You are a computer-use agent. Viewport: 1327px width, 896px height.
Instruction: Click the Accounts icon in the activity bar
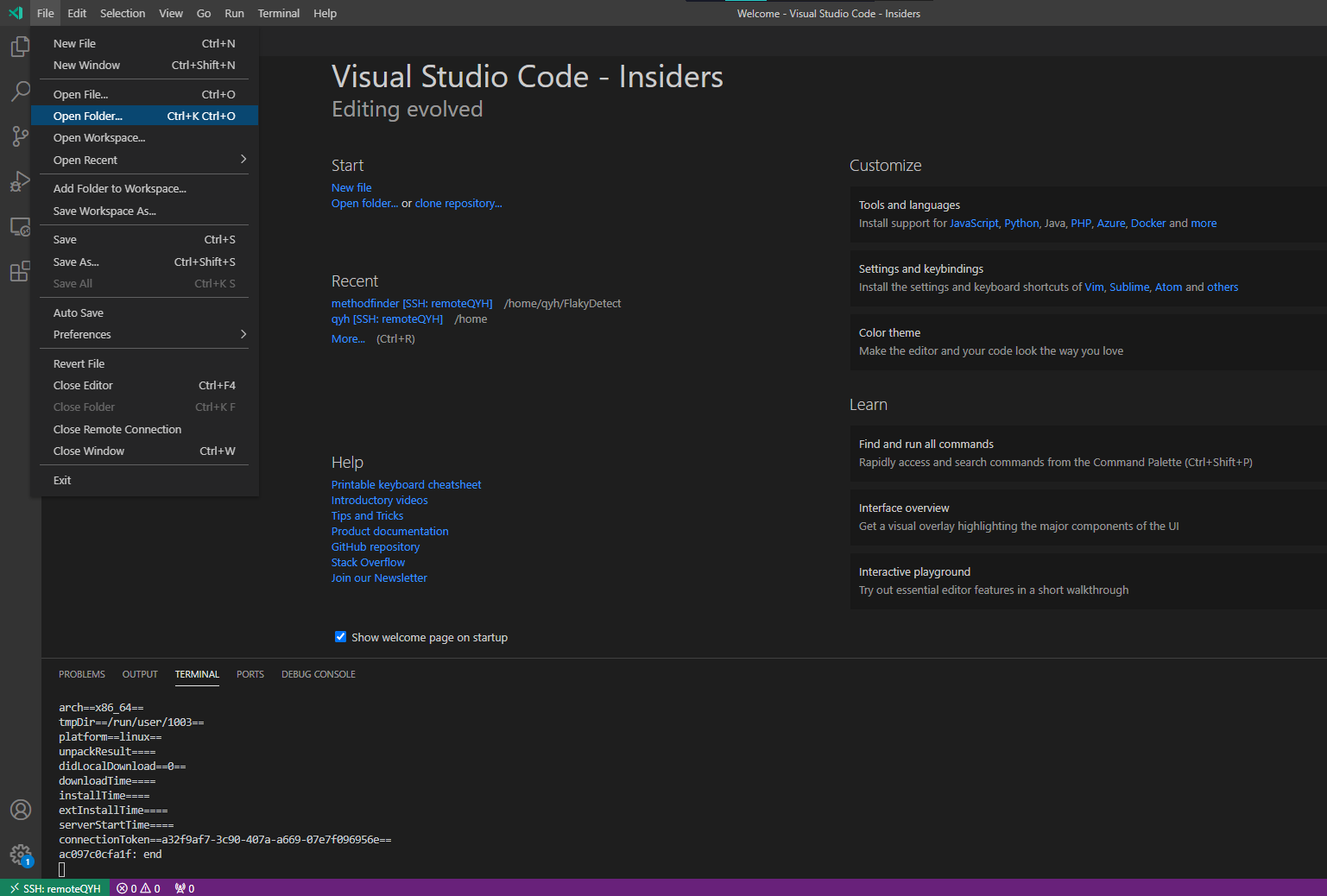click(x=20, y=810)
